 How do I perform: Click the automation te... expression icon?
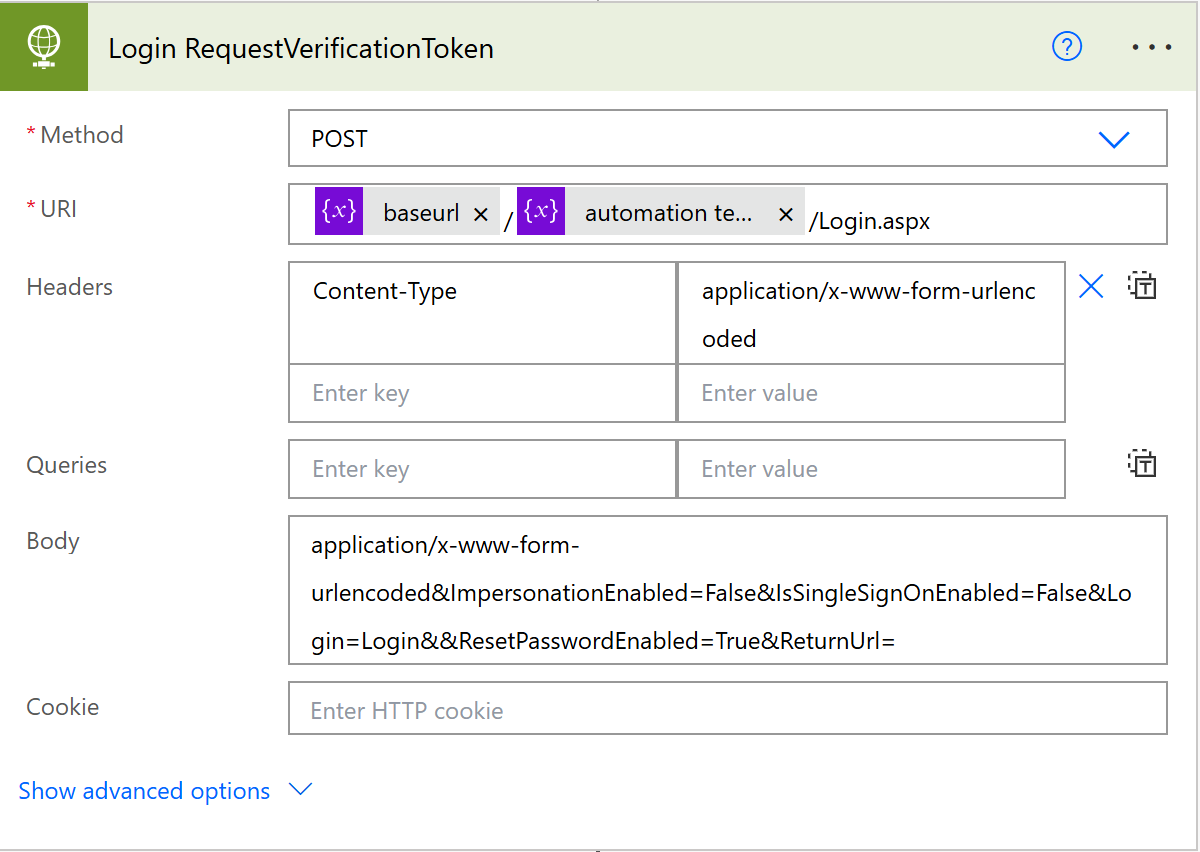541,213
